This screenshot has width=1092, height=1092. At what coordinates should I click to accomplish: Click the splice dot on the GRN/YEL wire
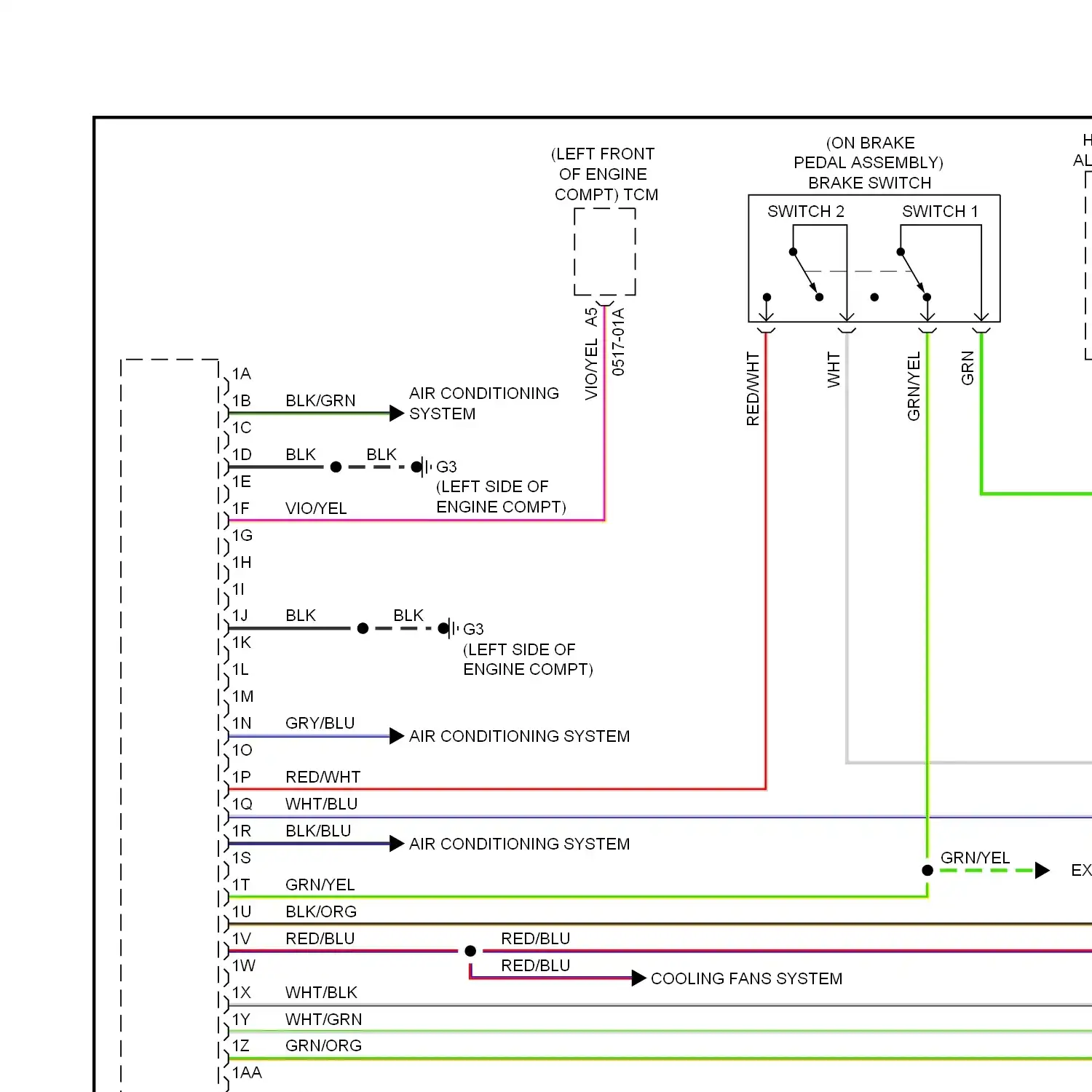coord(927,870)
